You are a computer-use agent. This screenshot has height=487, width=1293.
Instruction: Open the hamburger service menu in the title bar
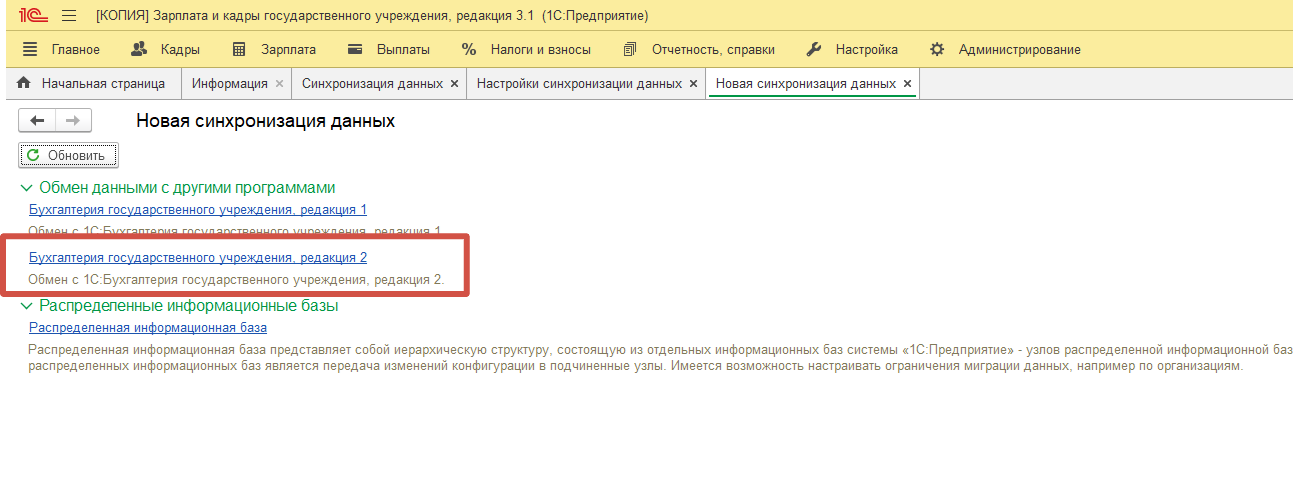tap(69, 16)
